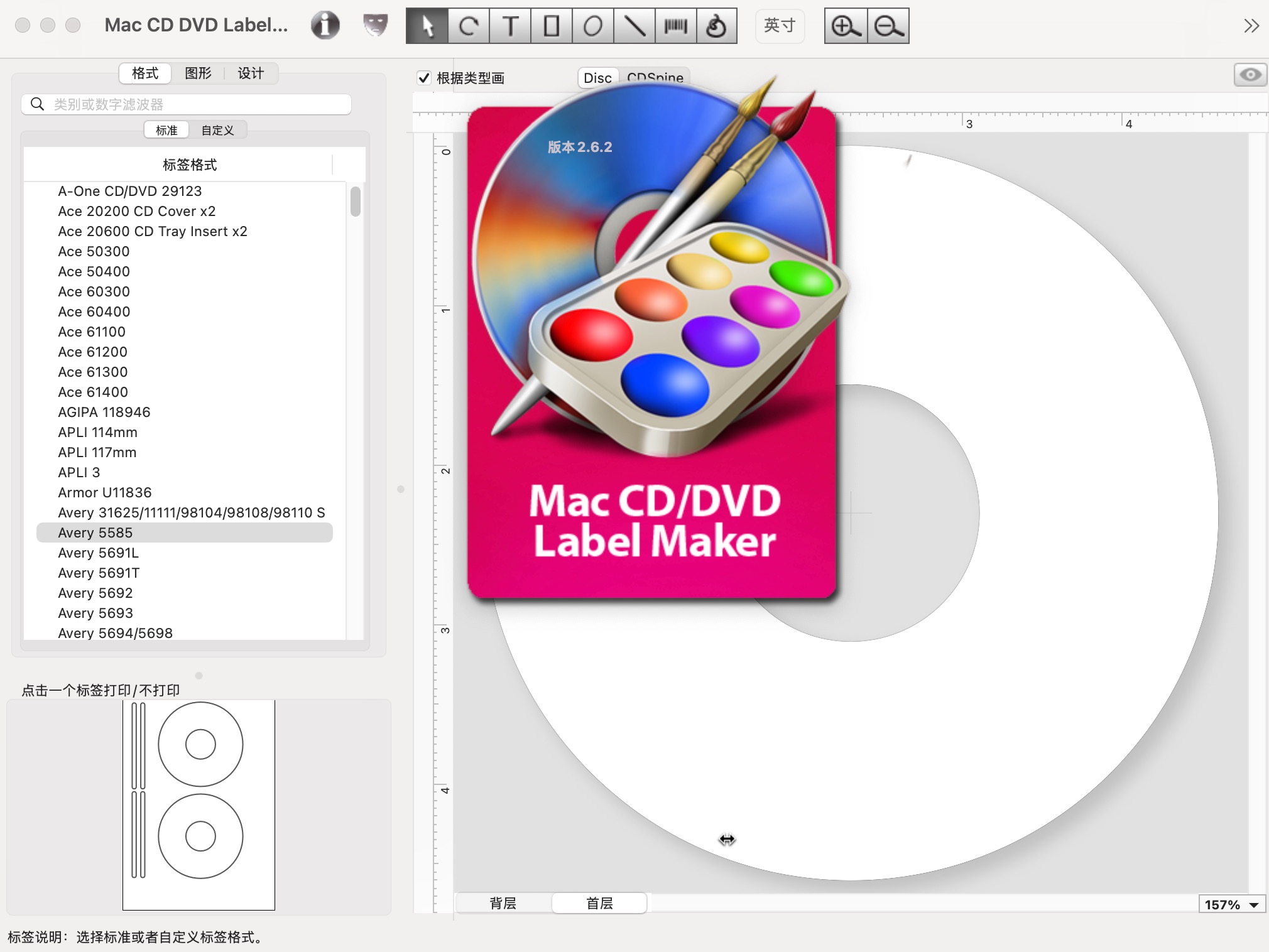1269x952 pixels.
Task: Select the circular text tool
Action: 469,26
